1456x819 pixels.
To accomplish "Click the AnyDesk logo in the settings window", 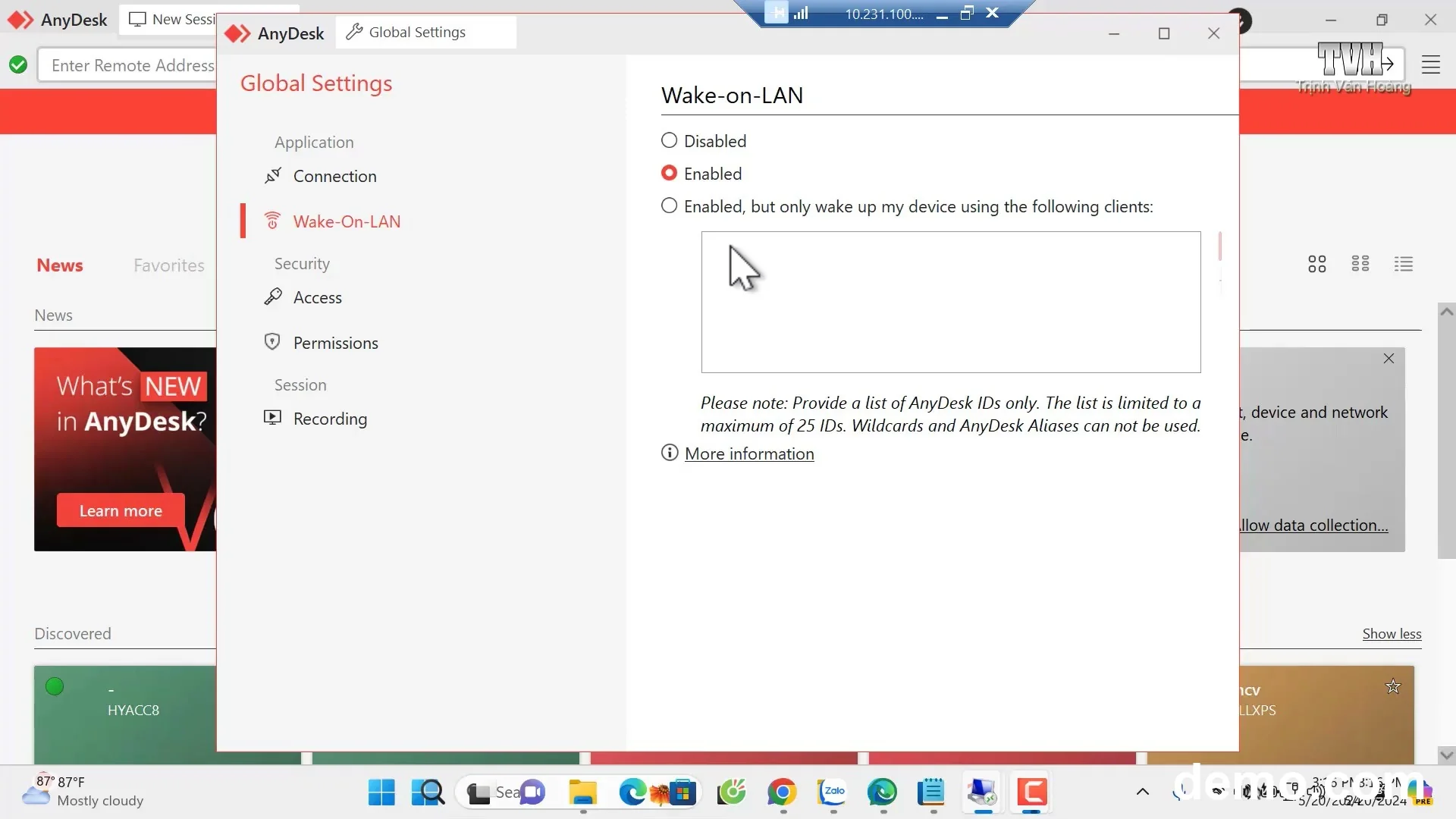I will [x=275, y=33].
